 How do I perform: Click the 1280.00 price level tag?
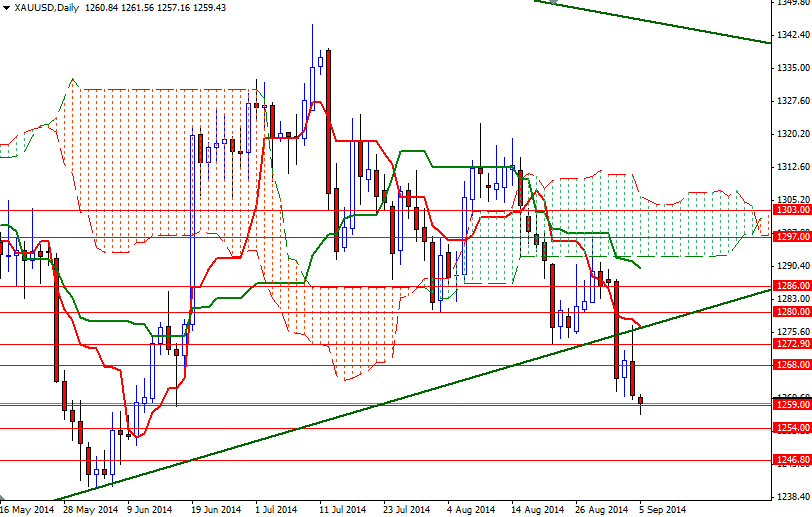click(x=792, y=312)
